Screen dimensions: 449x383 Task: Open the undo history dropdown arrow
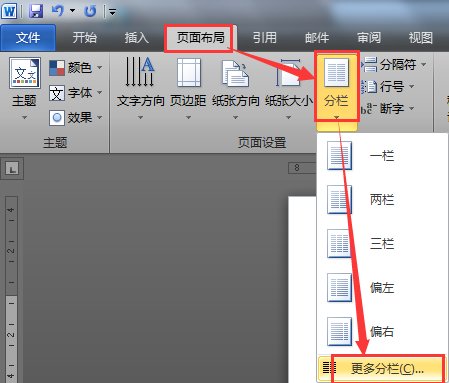click(72, 11)
